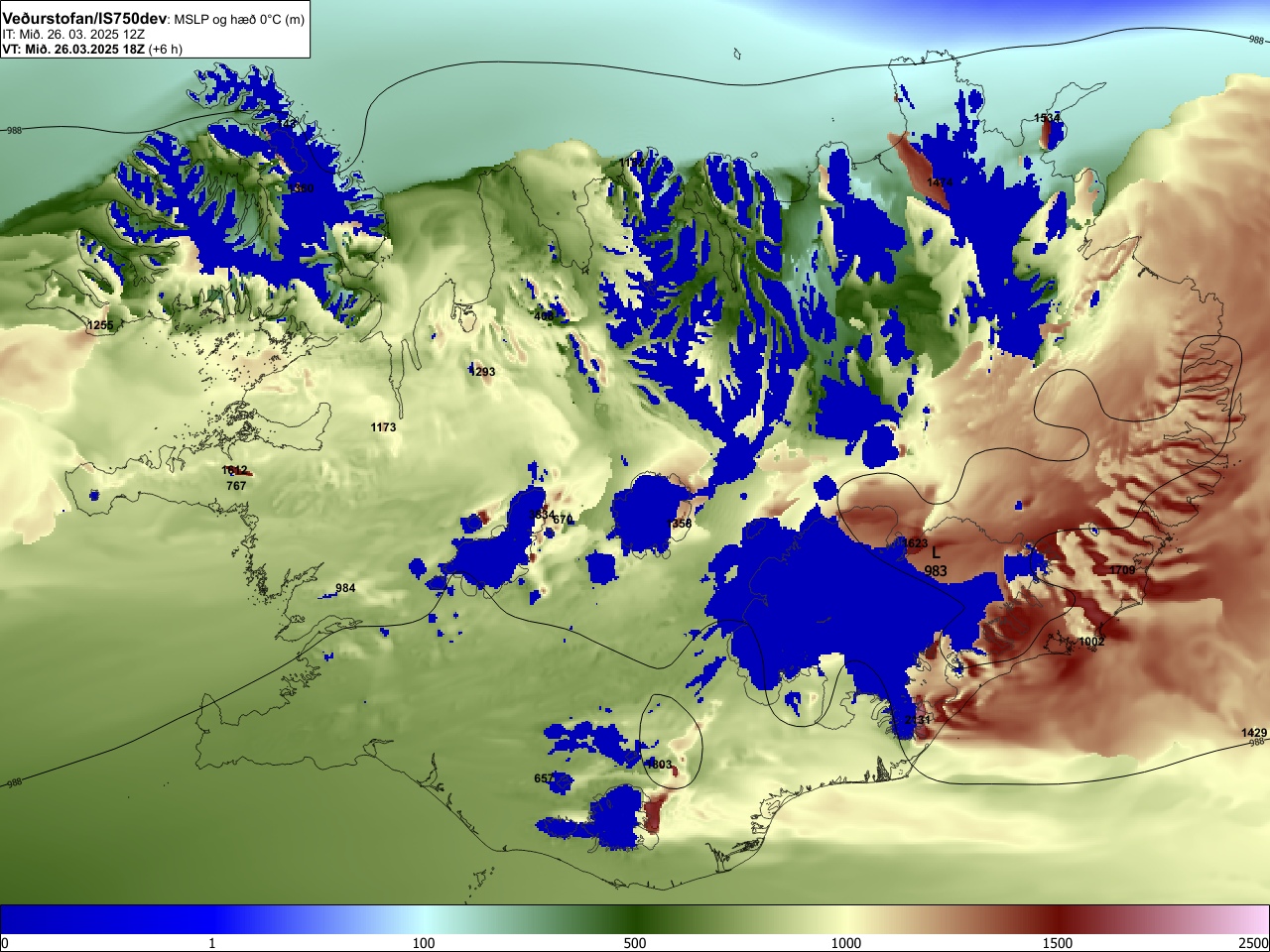Screen dimensions: 1270x952
Task: Click the 670 height label
Action: point(563,520)
